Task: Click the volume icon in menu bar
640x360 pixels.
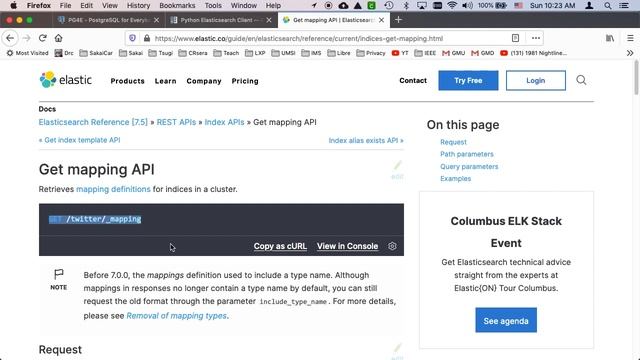Action: [467, 5]
